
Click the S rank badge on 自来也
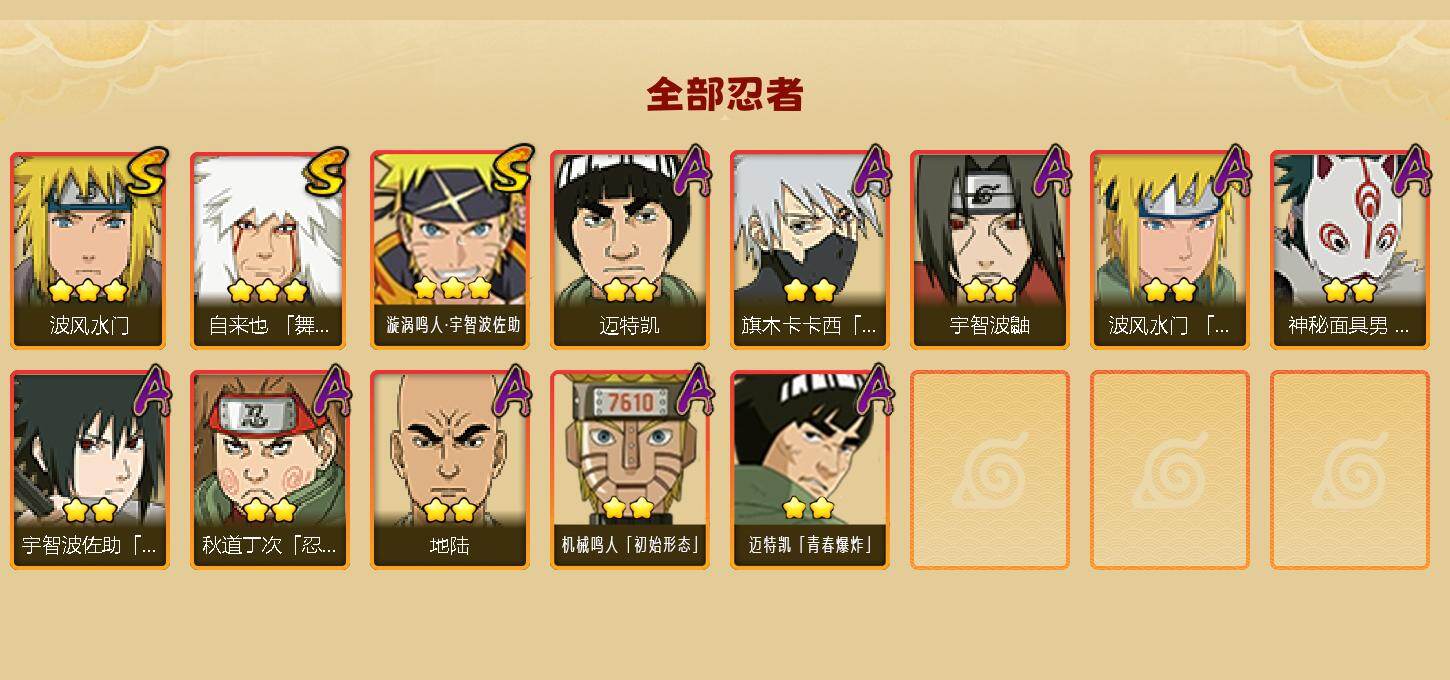(x=327, y=171)
